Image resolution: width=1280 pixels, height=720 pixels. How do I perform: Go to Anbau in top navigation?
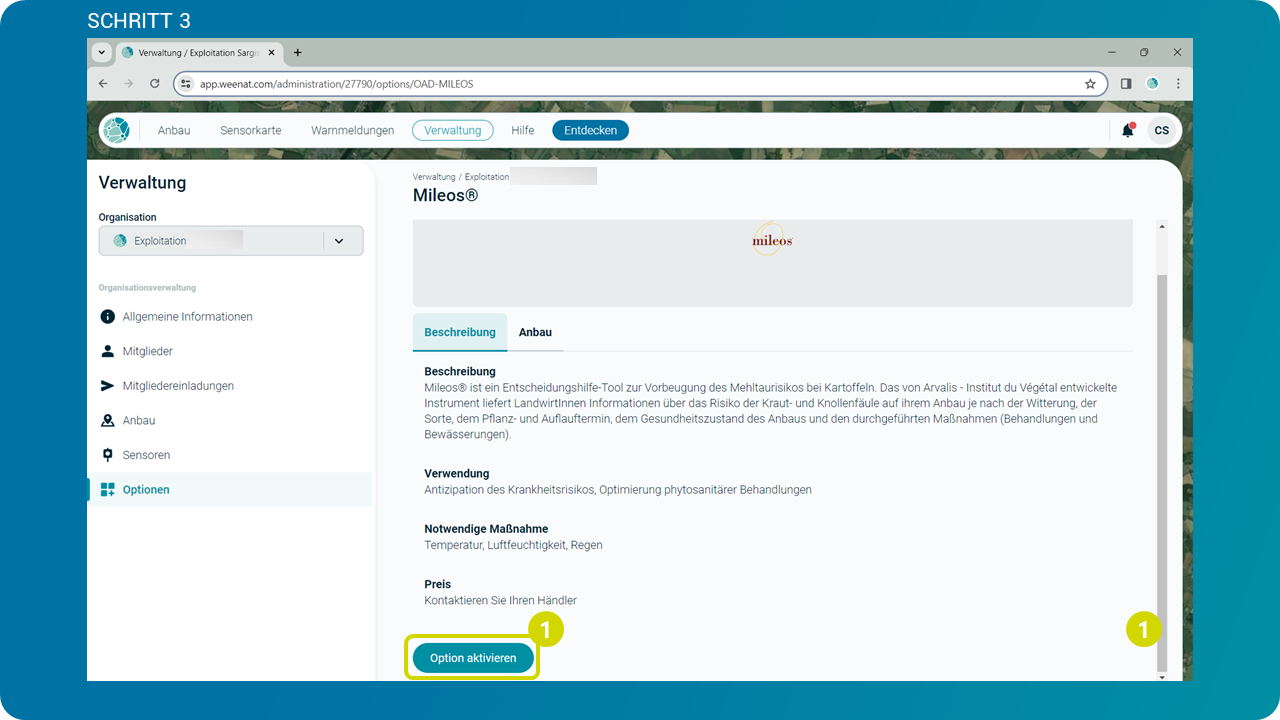174,130
